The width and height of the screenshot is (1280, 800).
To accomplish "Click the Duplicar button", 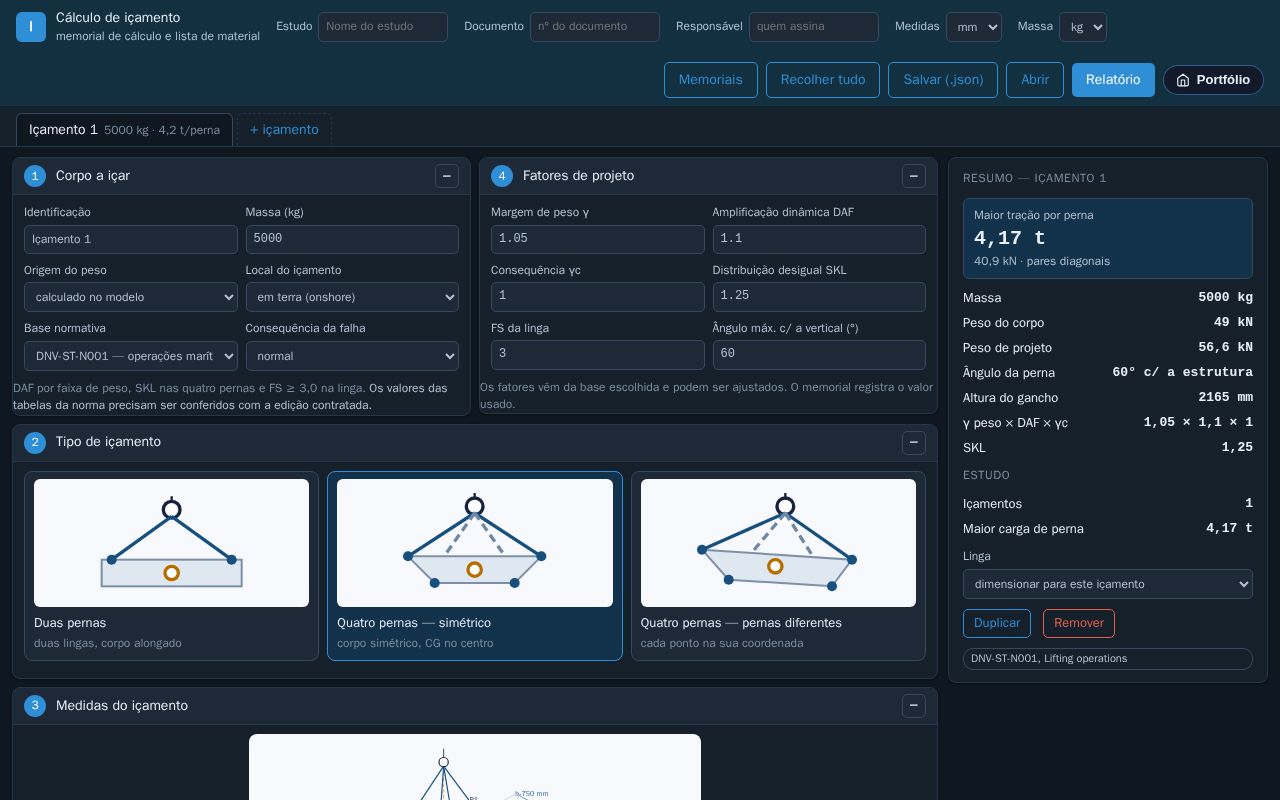I will 997,623.
